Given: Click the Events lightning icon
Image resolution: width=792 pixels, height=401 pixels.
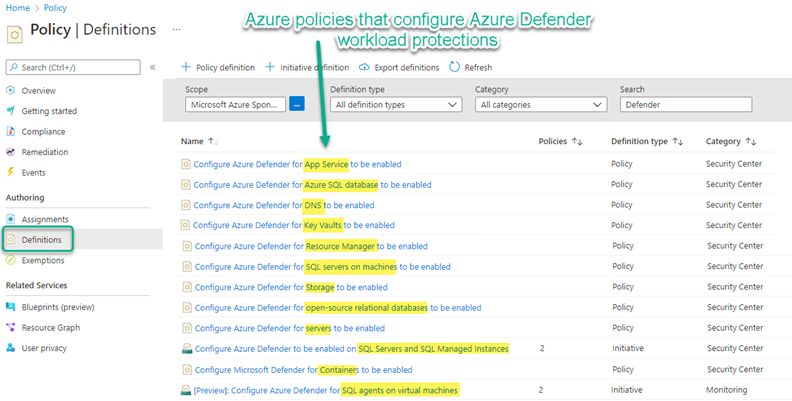Looking at the screenshot, I should tap(11, 172).
